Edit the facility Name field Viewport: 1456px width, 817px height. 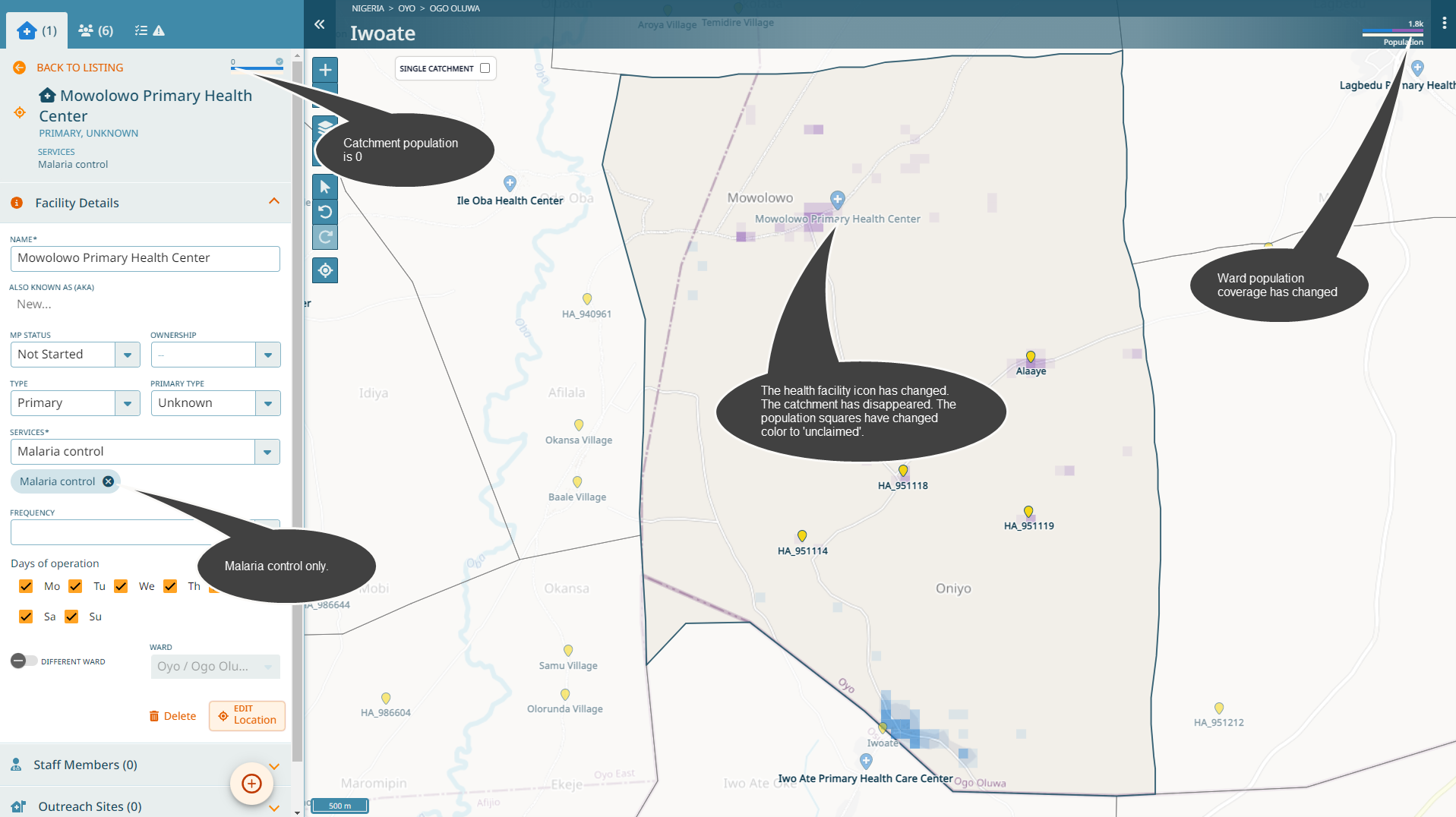click(x=145, y=258)
